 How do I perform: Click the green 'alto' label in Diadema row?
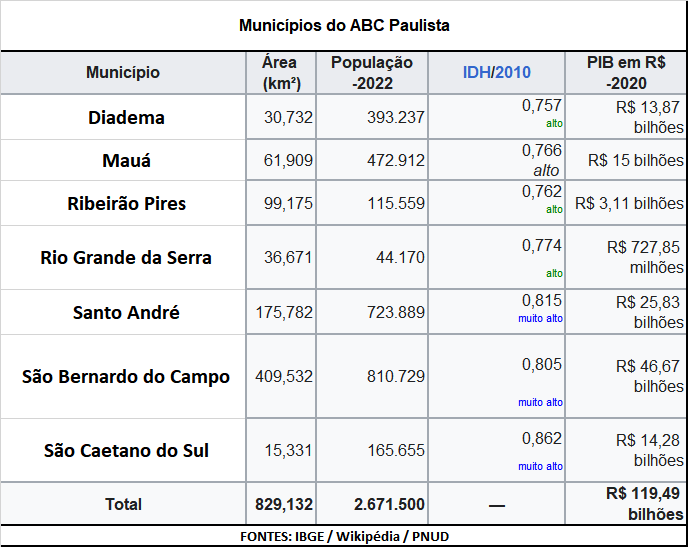coord(554,125)
